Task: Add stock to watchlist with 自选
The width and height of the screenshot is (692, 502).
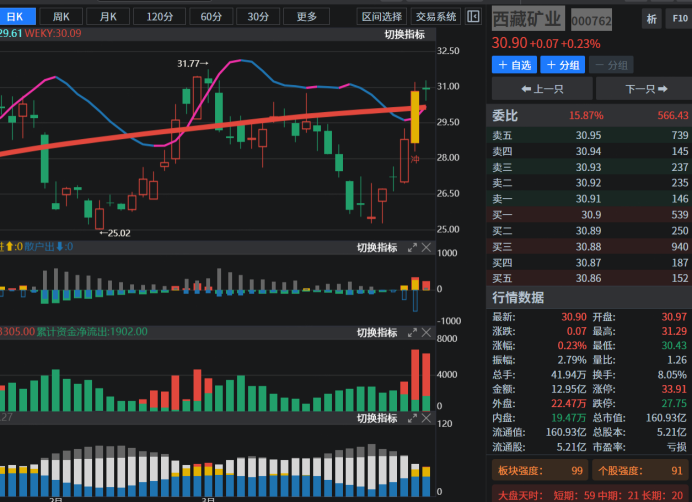Action: pos(514,65)
